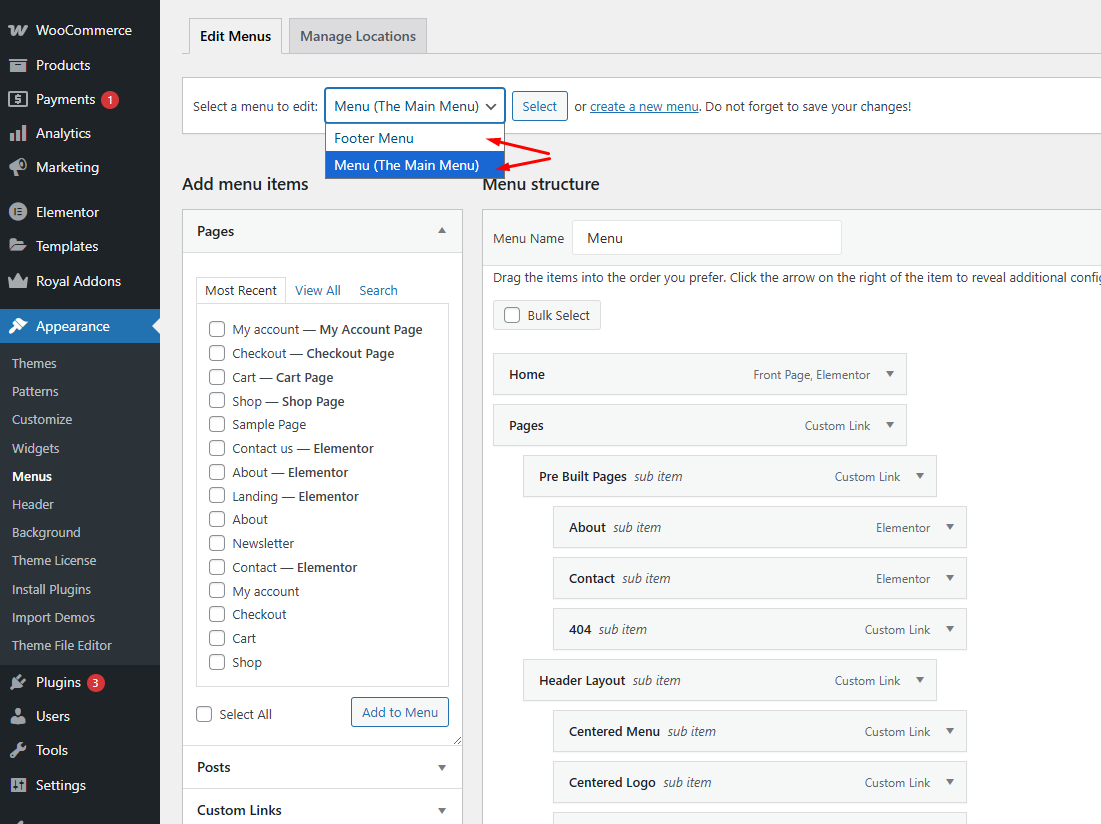Image resolution: width=1101 pixels, height=824 pixels.
Task: Click the Pages box resize handle
Action: [x=457, y=740]
